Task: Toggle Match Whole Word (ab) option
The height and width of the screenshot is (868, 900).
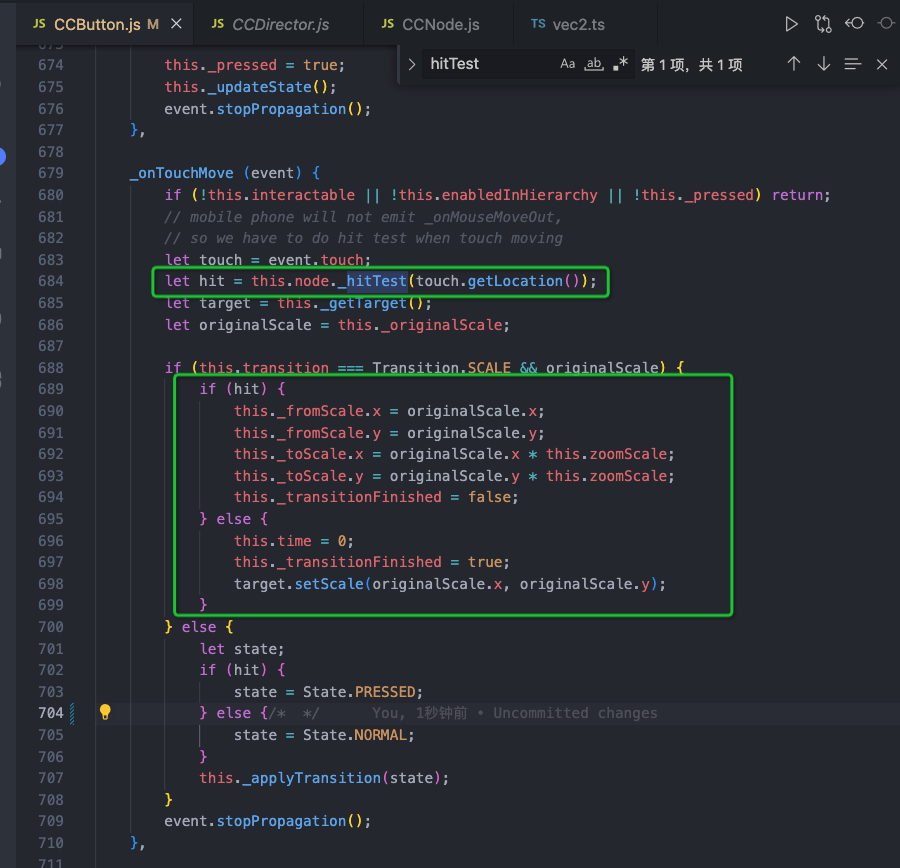Action: tap(593, 64)
